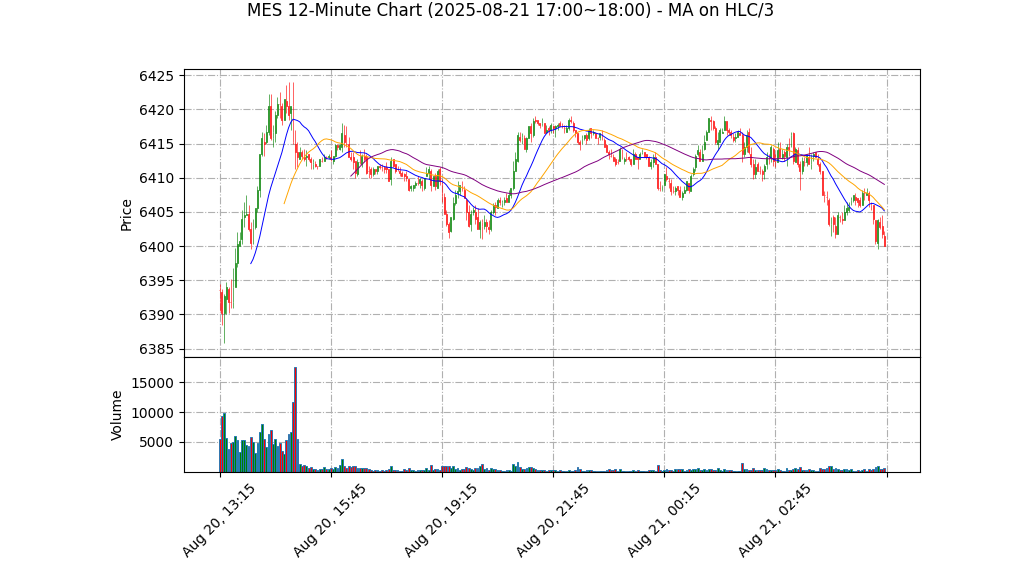1022x575 pixels.
Task: Select the 6395 price axis label
Action: 156,281
